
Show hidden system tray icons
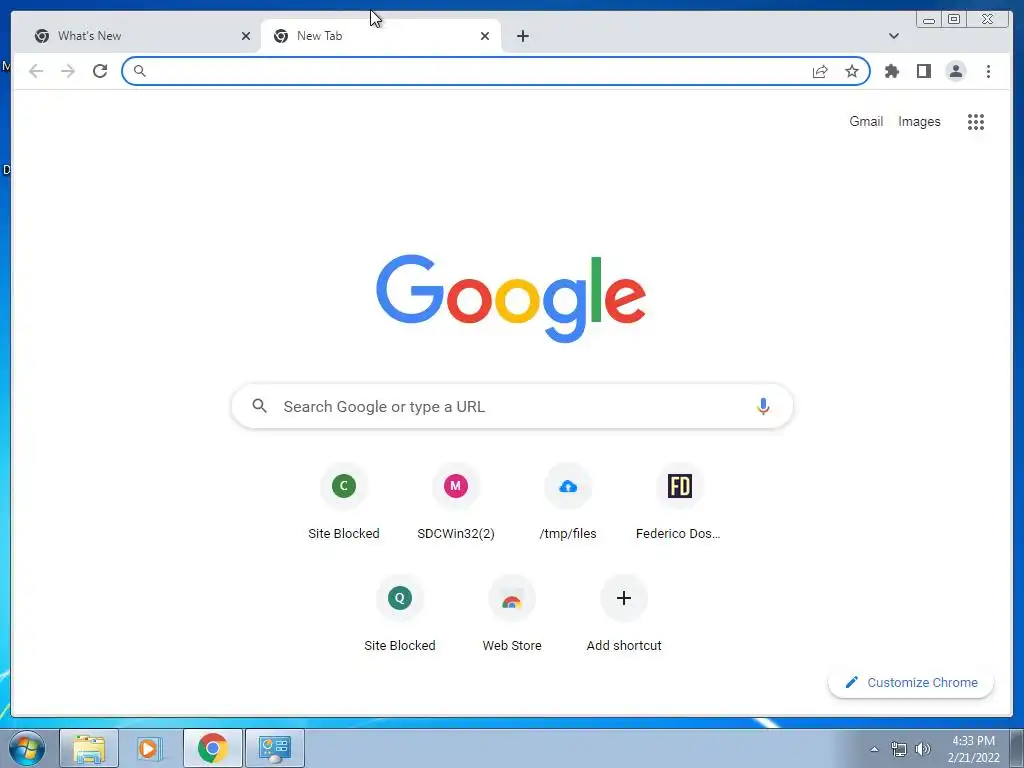pyautogui.click(x=874, y=749)
